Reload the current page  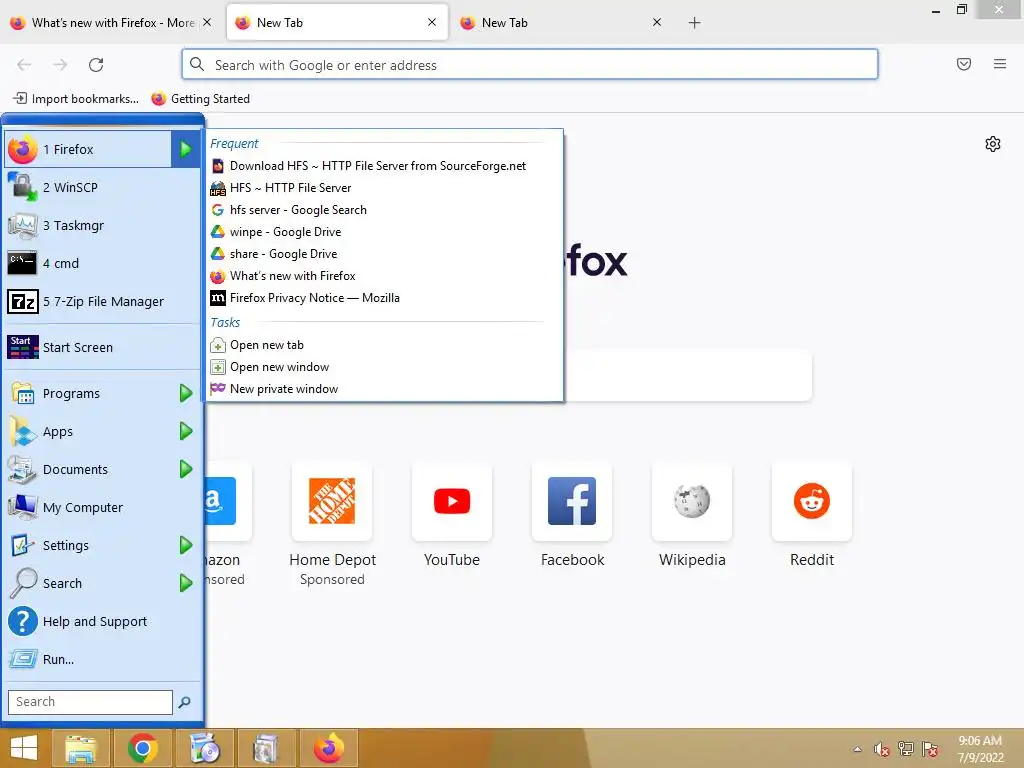coord(96,65)
